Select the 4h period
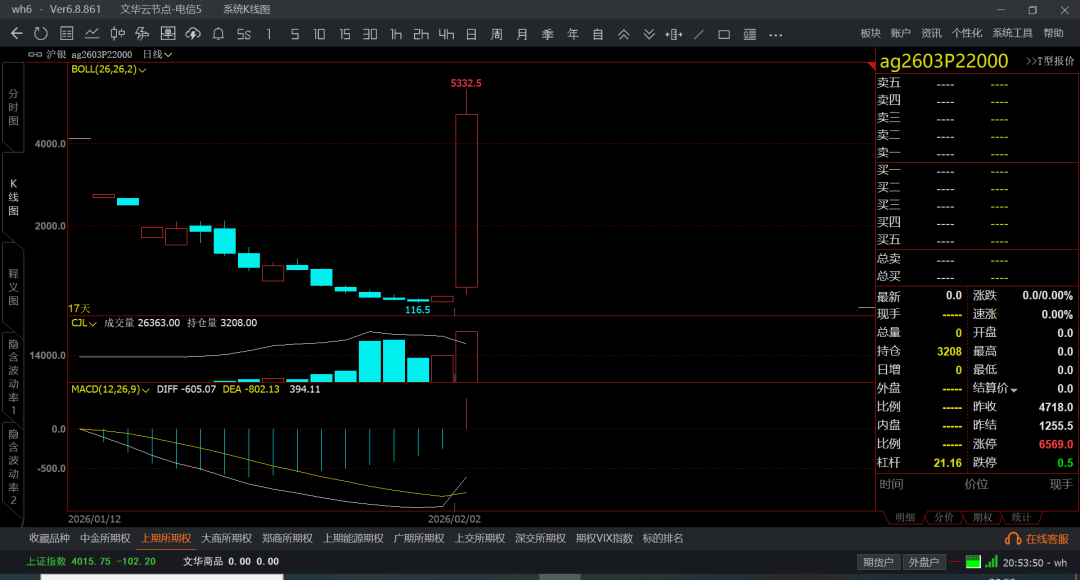Screen dimensions: 1080x580 [x=446, y=34]
